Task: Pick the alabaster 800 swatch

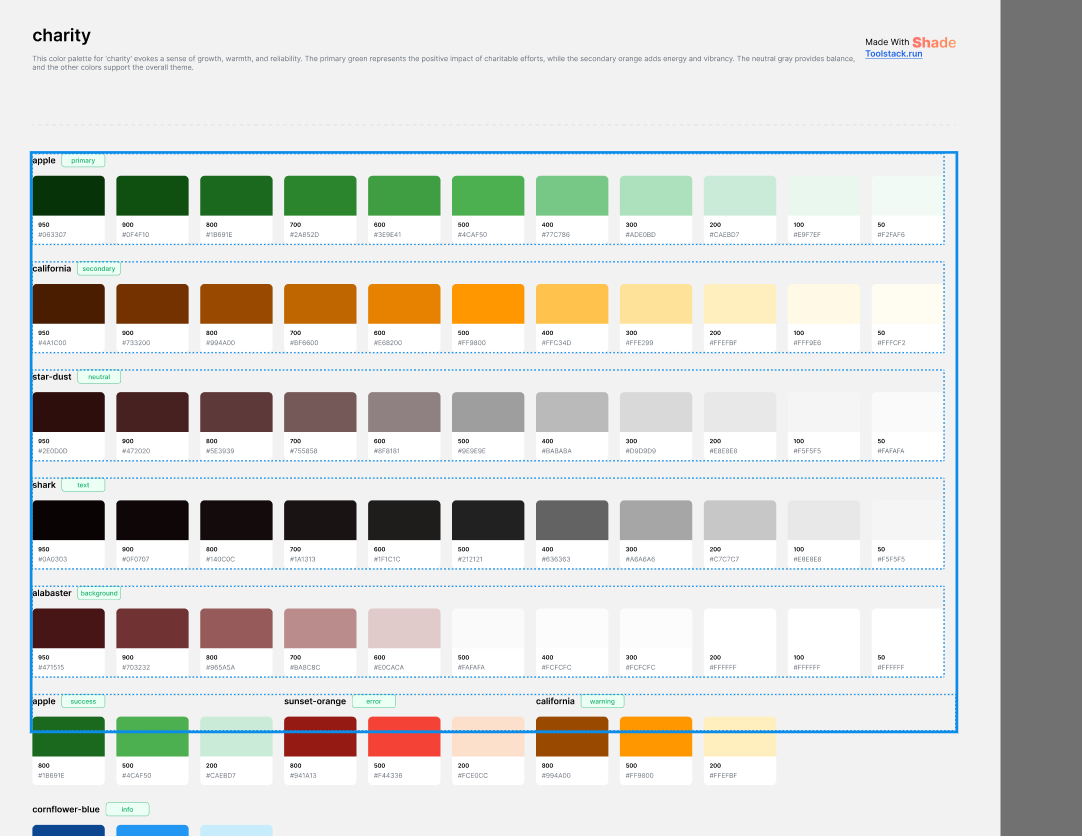Action: [x=236, y=628]
